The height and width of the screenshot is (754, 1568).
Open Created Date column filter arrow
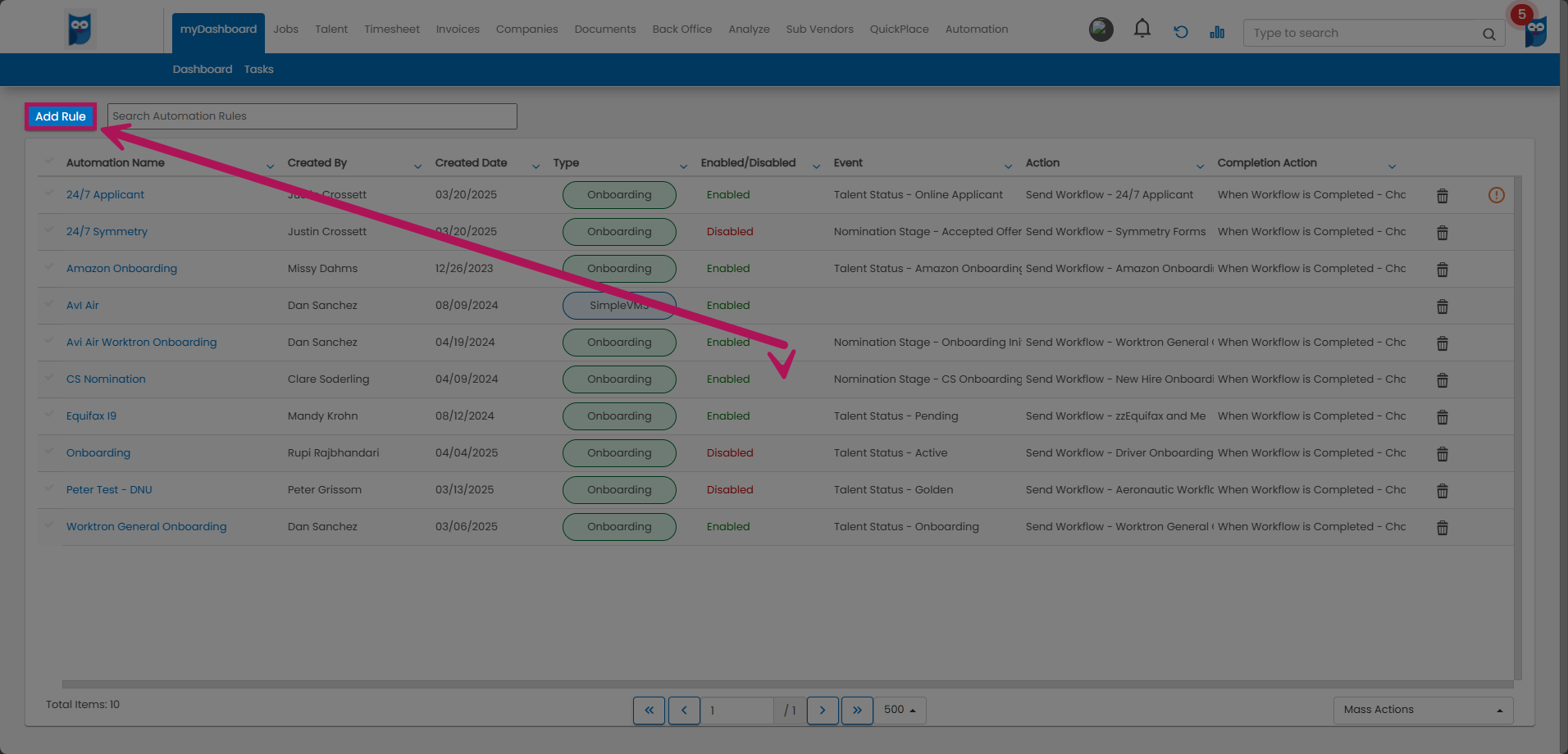click(x=536, y=166)
